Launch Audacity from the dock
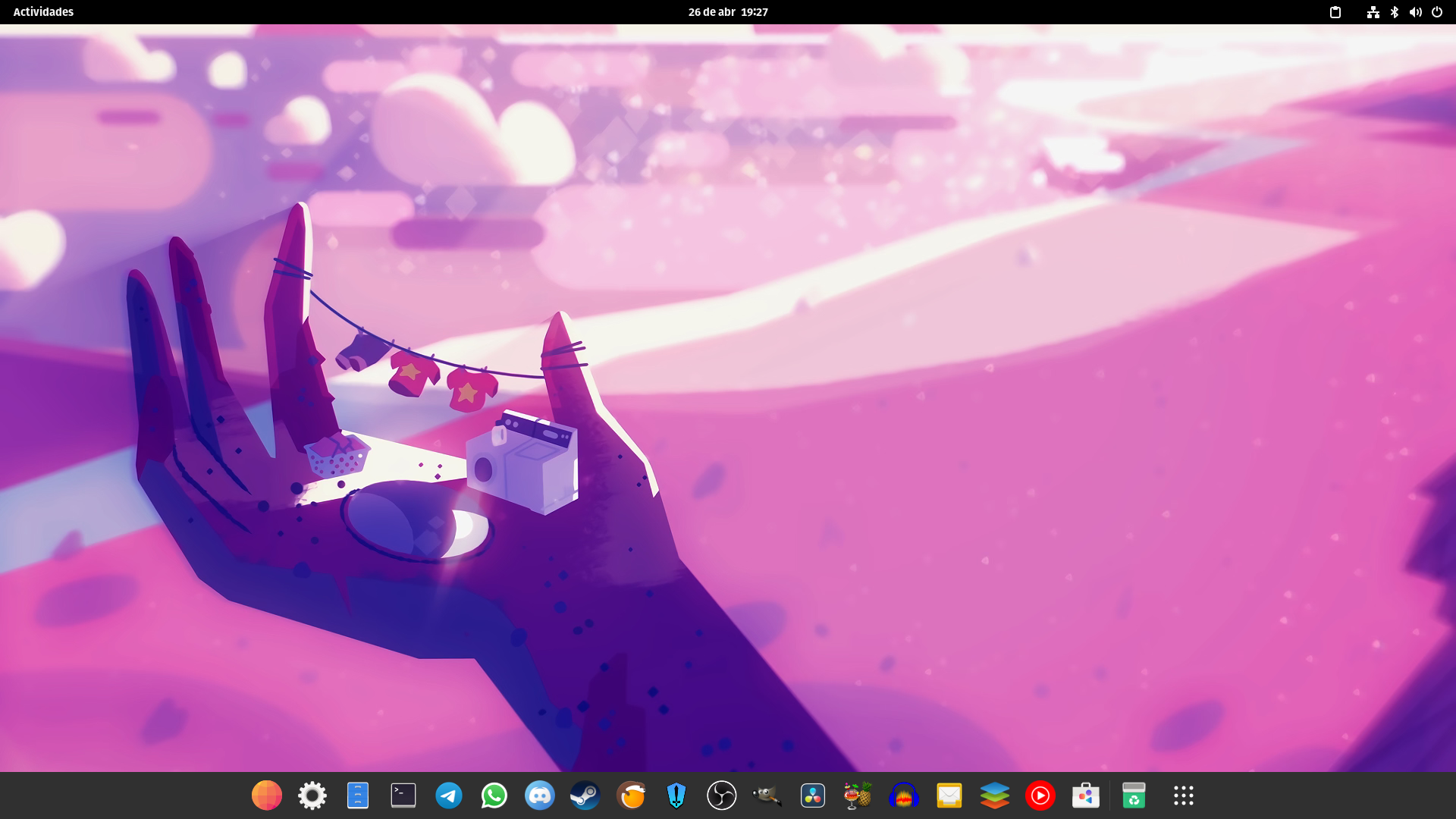 coord(903,795)
